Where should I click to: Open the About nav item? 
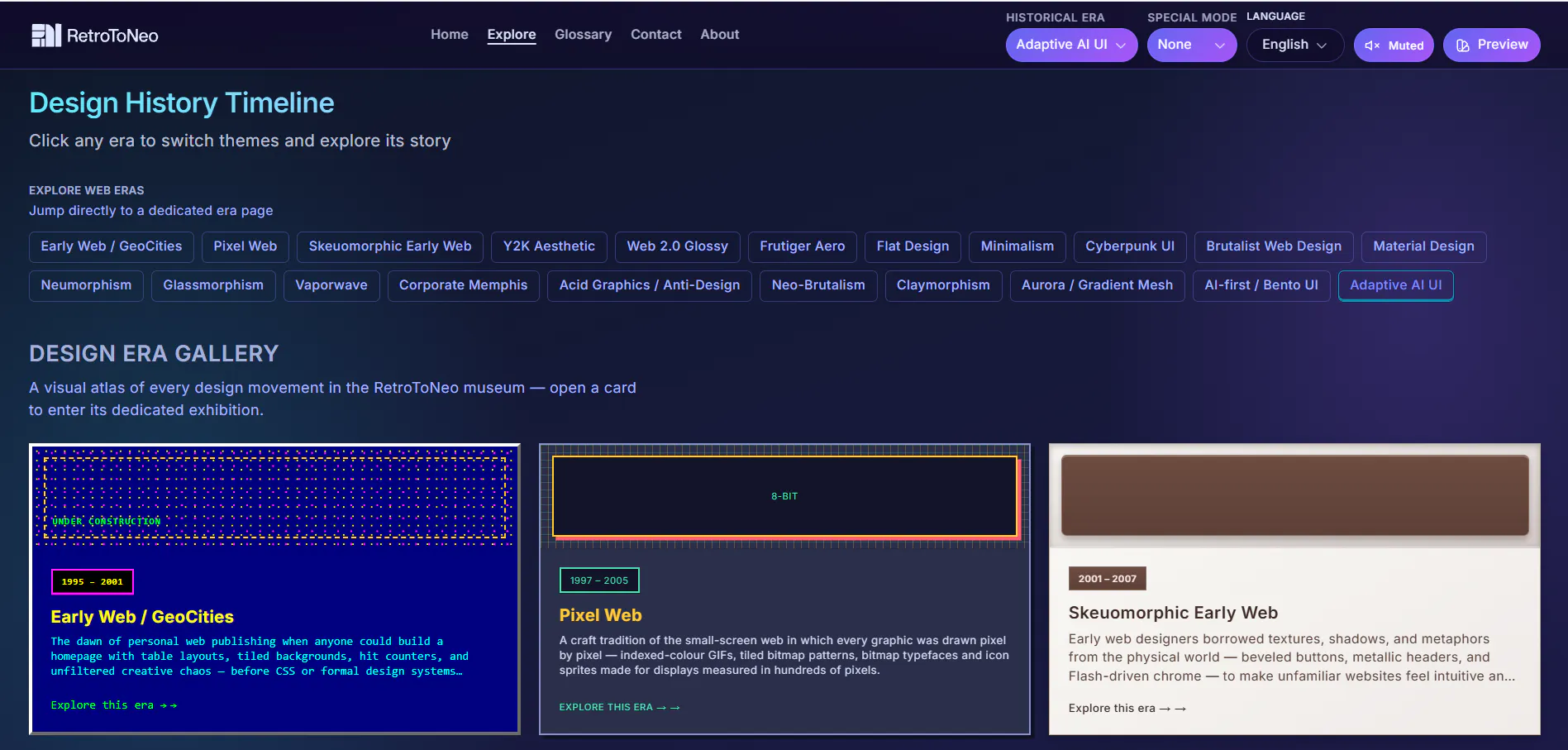720,35
